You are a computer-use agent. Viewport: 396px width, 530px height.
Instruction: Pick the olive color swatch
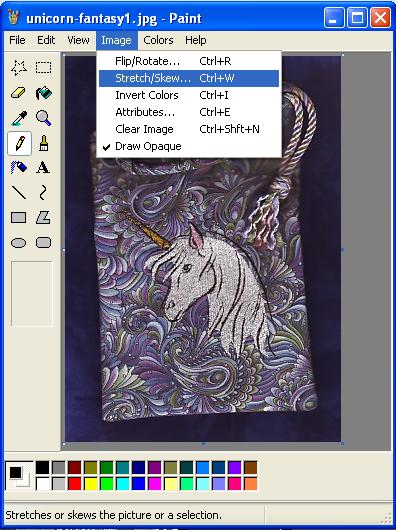click(x=91, y=468)
